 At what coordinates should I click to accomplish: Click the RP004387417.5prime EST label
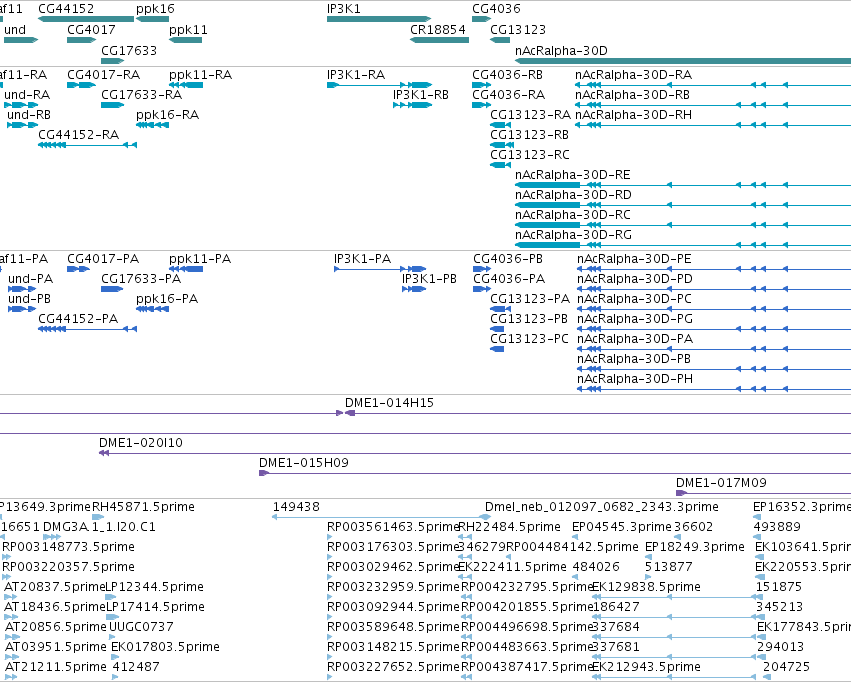tap(526, 667)
